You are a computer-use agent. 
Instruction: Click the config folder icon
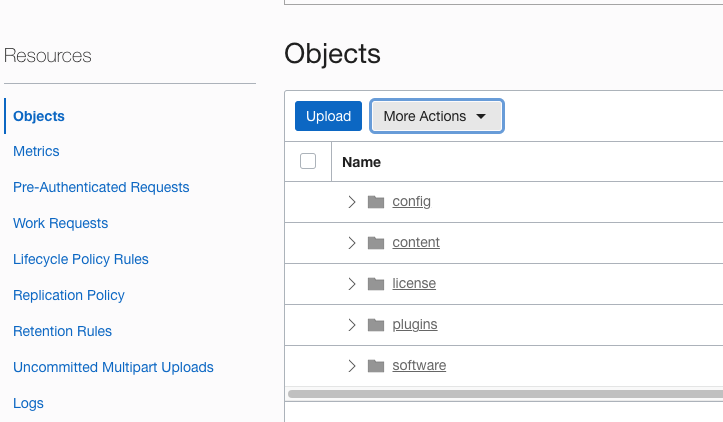tap(376, 202)
